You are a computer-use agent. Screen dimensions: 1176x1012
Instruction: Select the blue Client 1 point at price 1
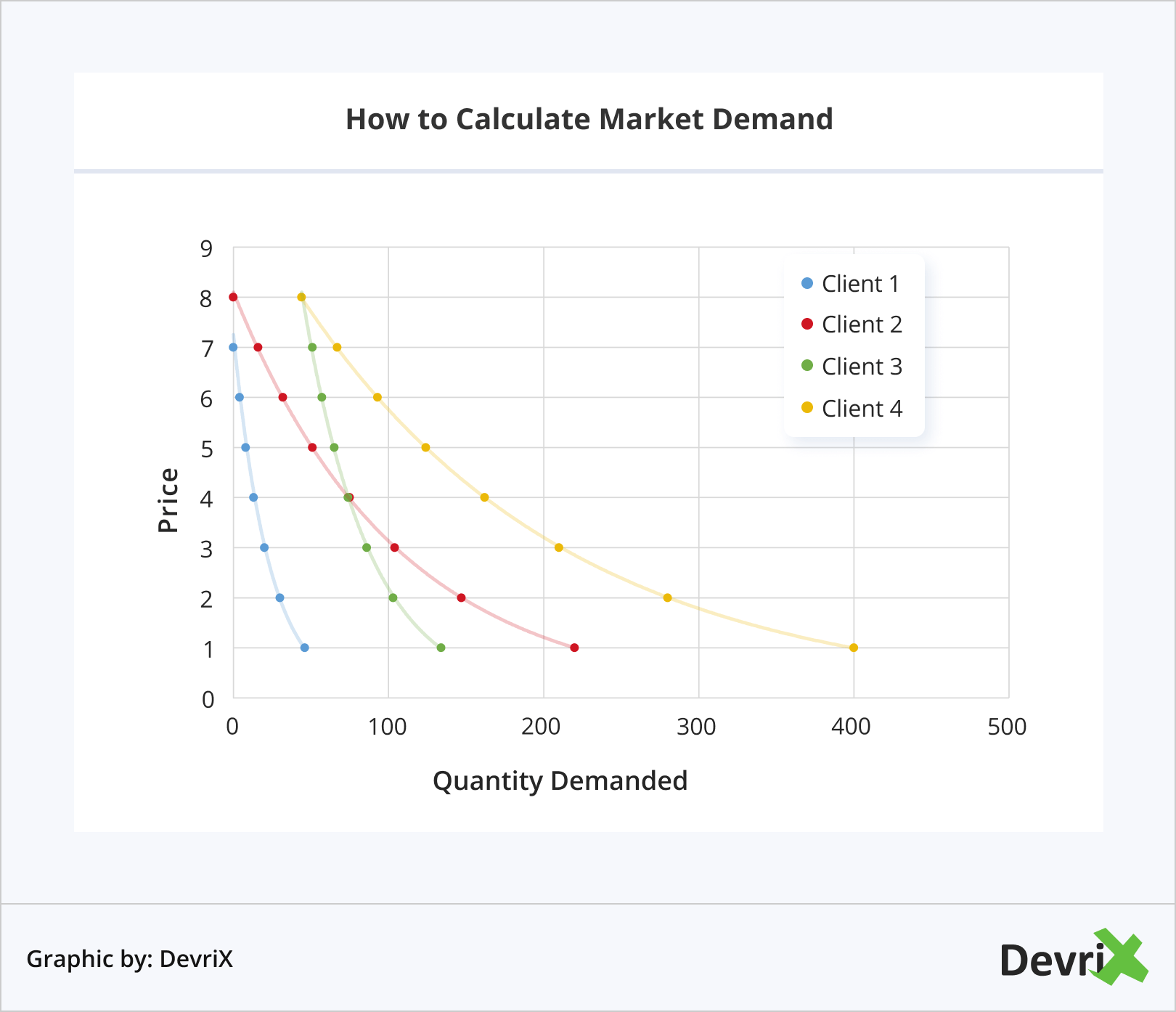304,648
